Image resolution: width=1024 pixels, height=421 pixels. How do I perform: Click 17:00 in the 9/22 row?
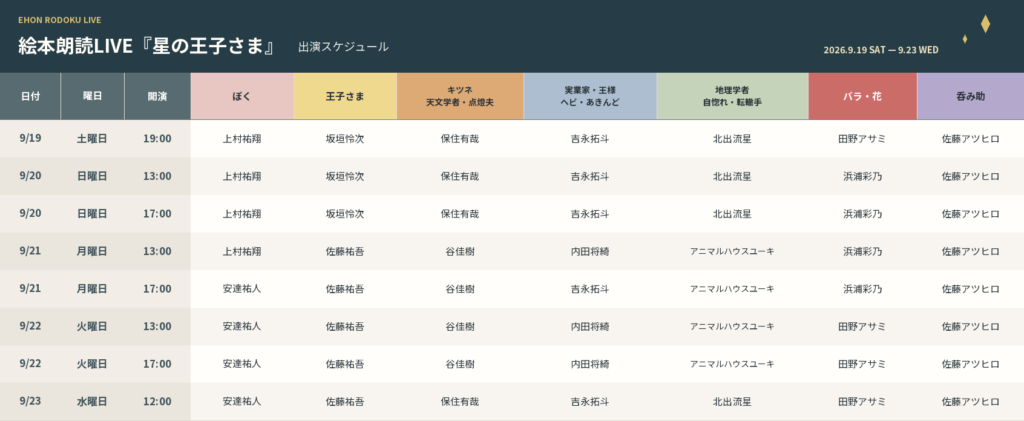tap(157, 364)
